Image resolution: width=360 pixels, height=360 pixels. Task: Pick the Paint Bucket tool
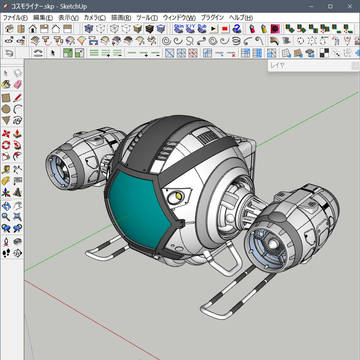(6, 84)
